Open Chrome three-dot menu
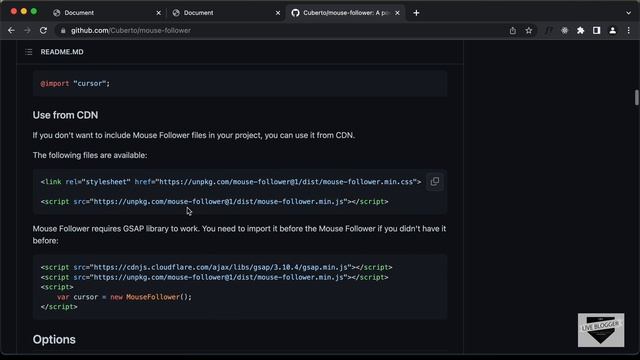This screenshot has height=360, width=640. (x=629, y=31)
